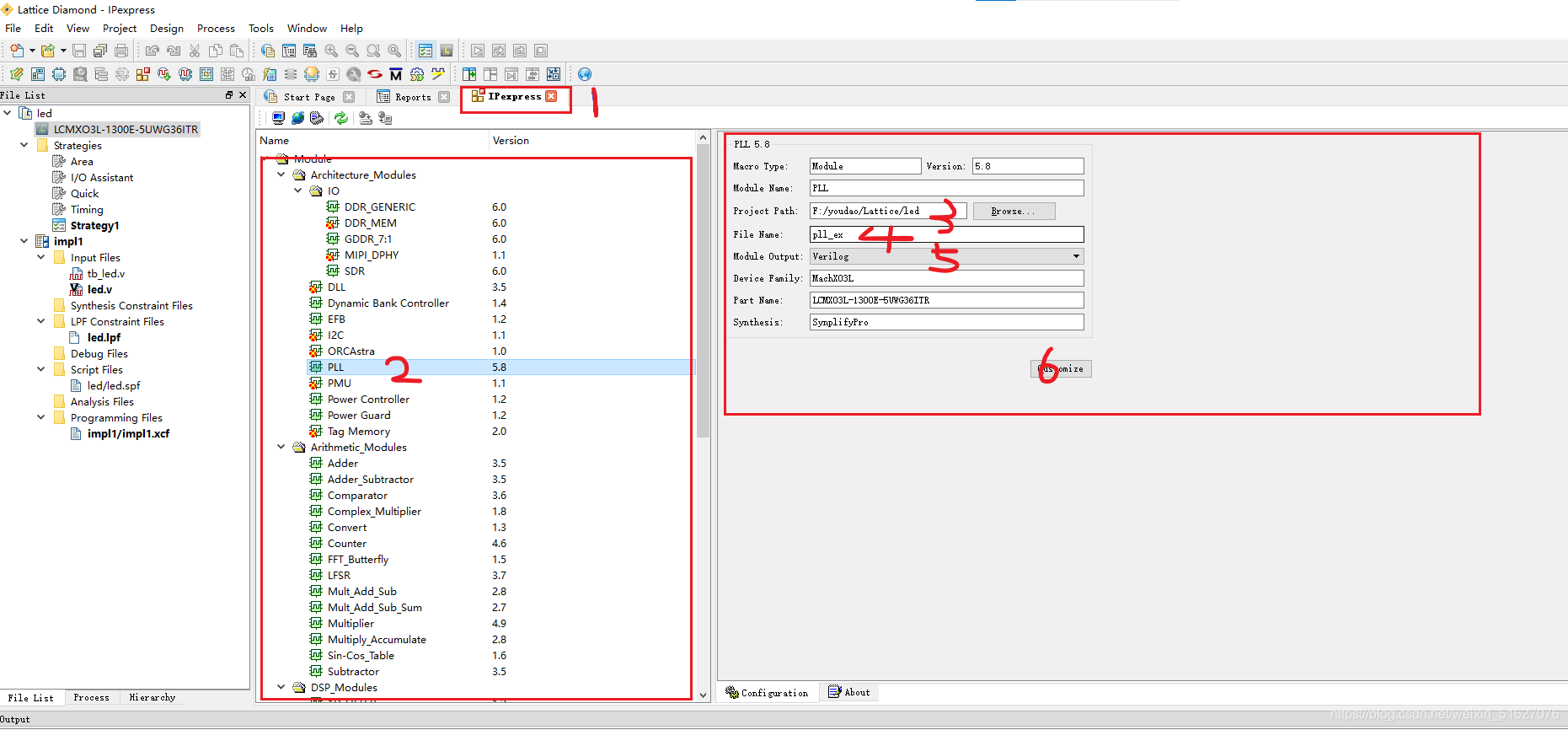Launch IPexpress from the main toolbar
The width and height of the screenshot is (1568, 730).
click(x=143, y=74)
